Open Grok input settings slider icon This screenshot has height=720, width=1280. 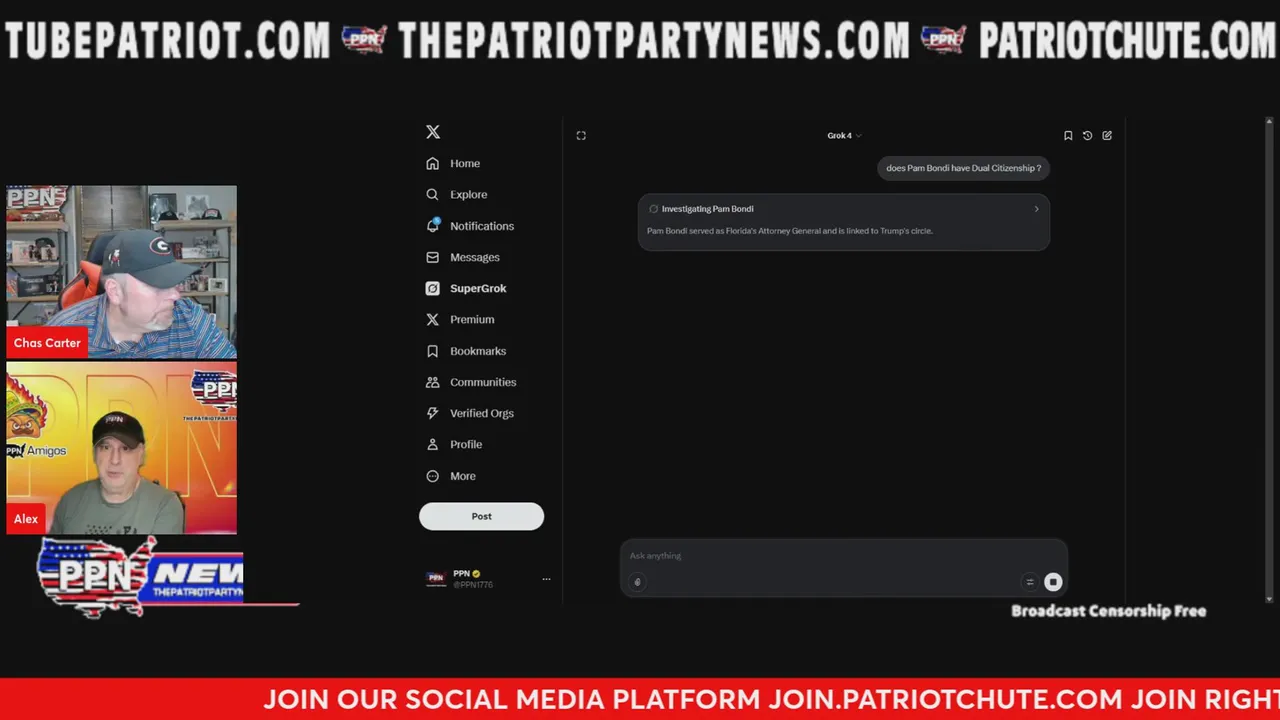[1030, 582]
